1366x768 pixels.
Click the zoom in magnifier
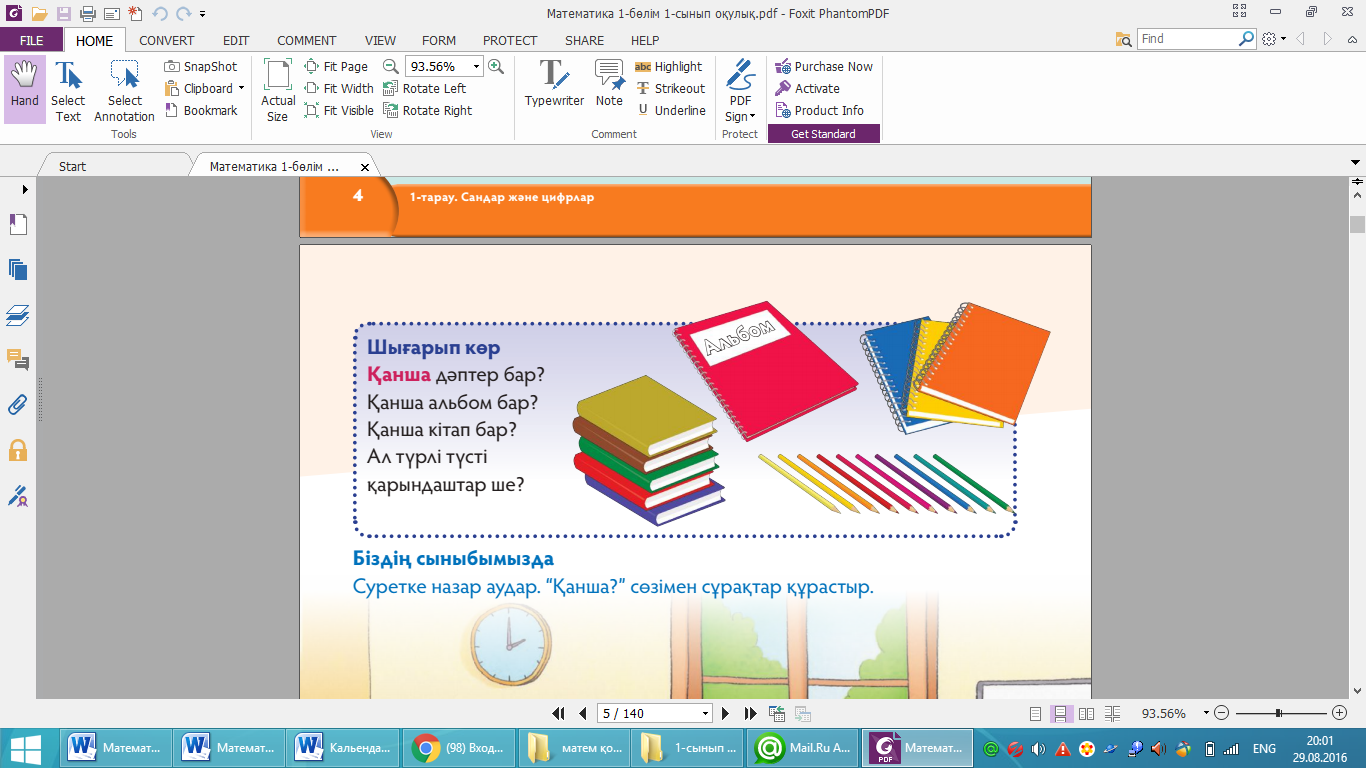(x=496, y=67)
